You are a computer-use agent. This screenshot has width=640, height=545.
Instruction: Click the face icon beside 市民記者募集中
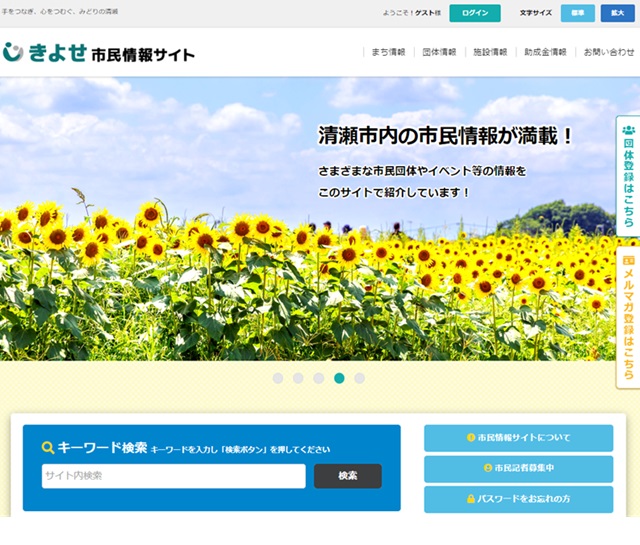coord(487,468)
